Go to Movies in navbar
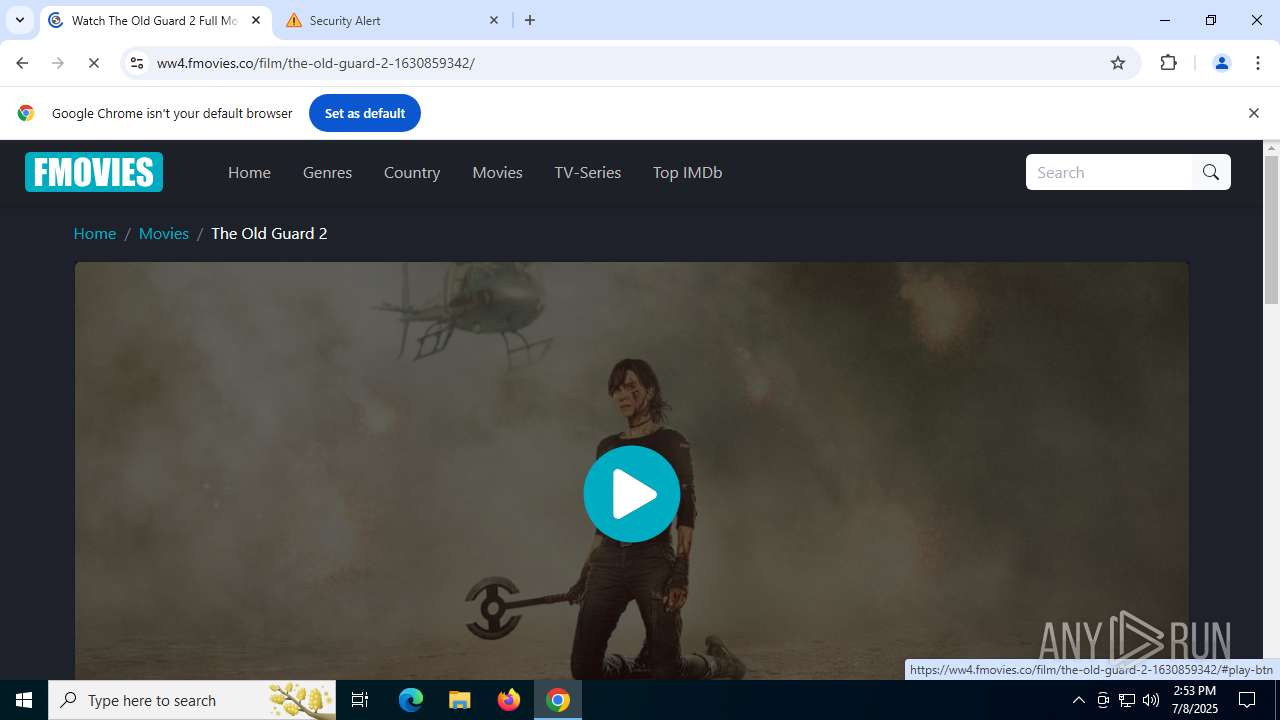 [x=497, y=172]
